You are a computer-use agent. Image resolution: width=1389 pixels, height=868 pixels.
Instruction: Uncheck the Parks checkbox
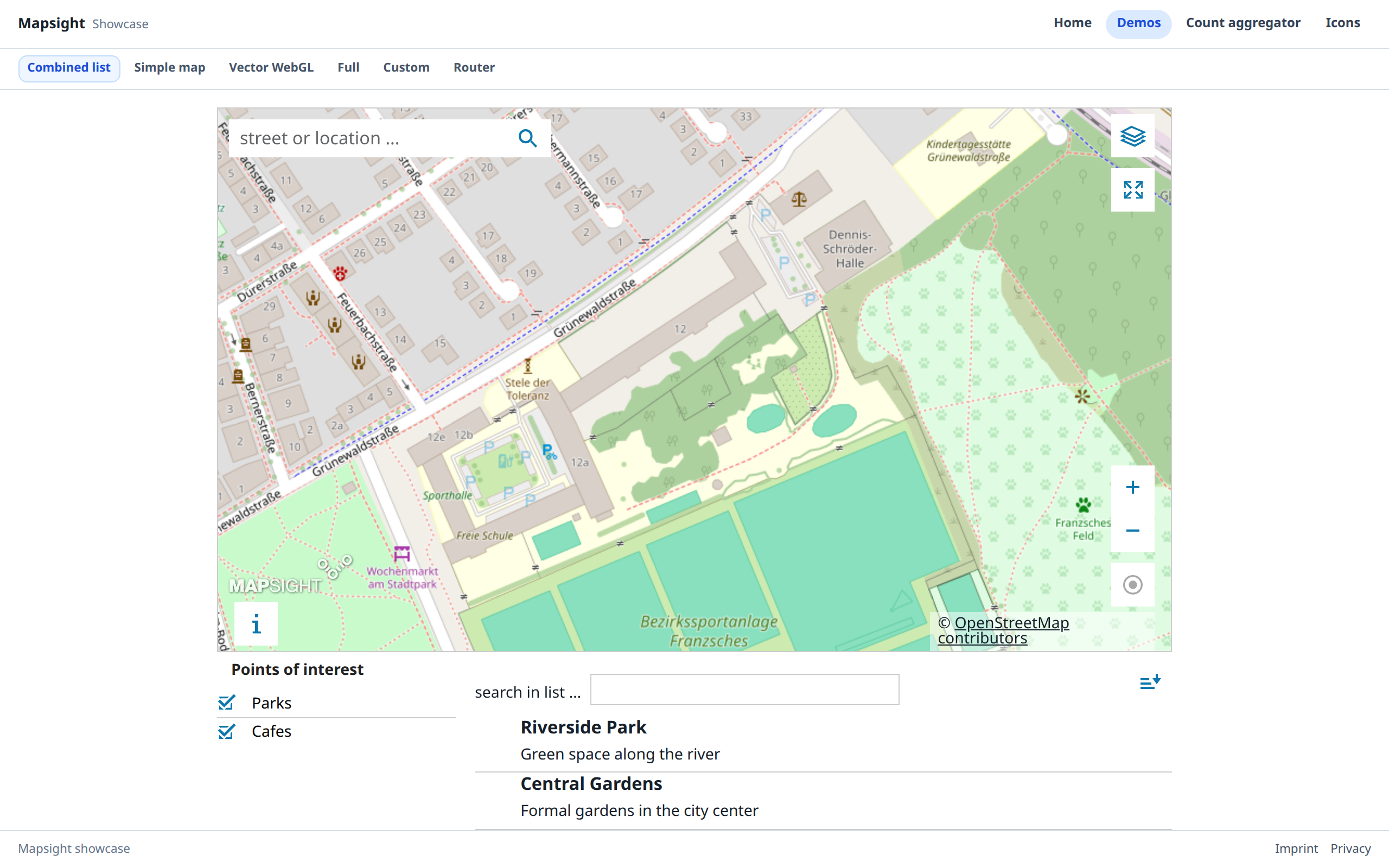pos(227,703)
